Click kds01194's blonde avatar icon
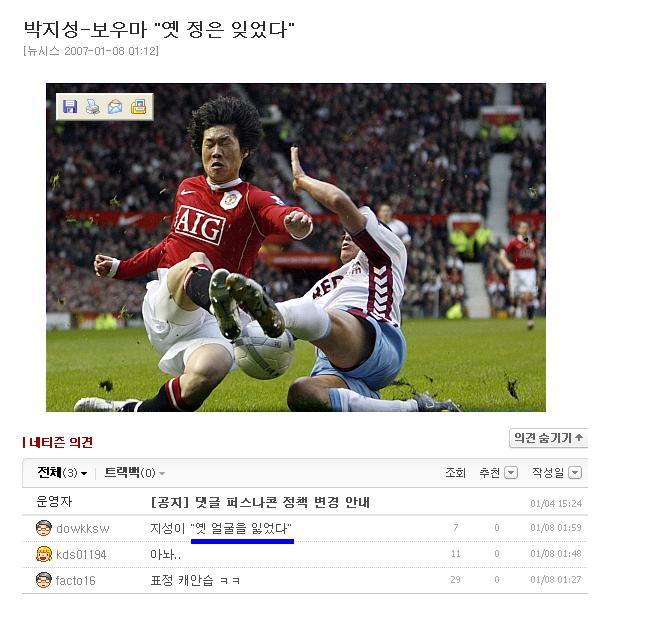 44,554
